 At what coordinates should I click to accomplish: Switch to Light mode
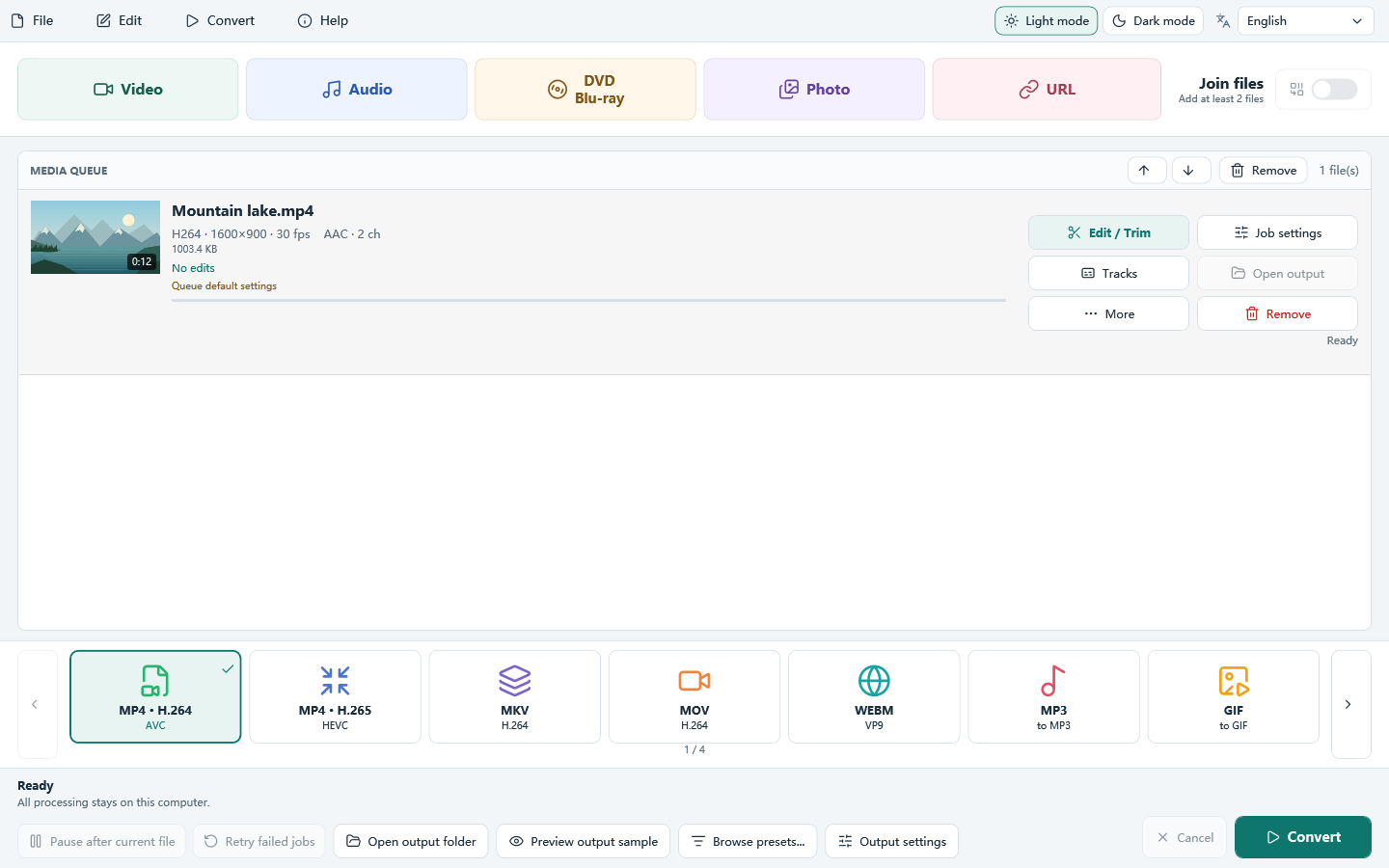pyautogui.click(x=1047, y=20)
